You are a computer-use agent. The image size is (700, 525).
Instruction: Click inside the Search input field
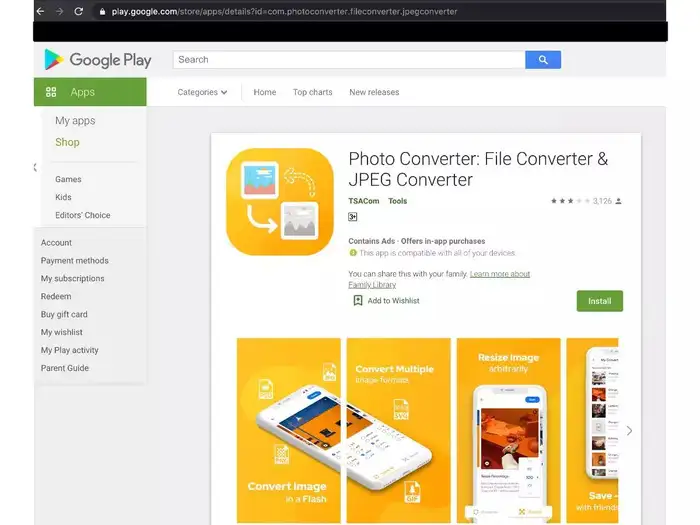tap(349, 60)
